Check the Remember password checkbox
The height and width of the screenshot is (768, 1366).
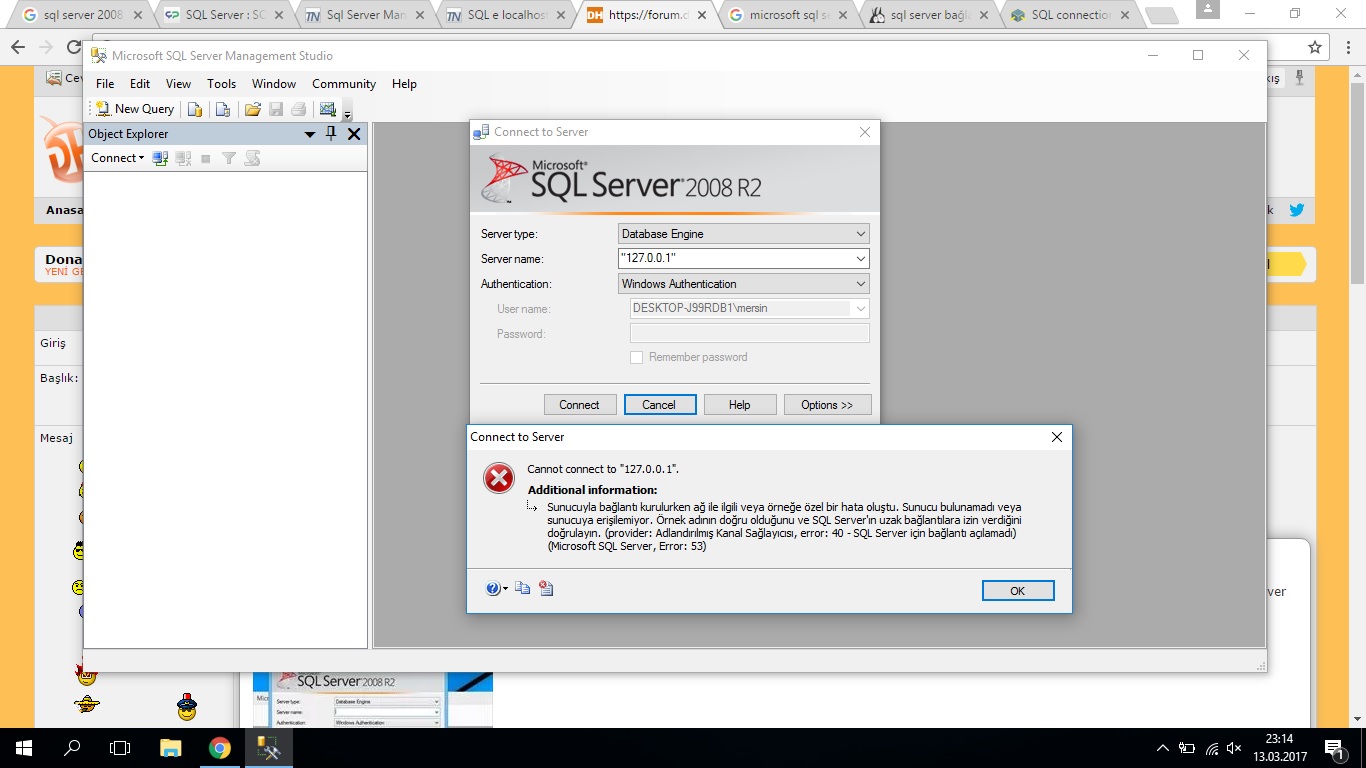click(636, 357)
